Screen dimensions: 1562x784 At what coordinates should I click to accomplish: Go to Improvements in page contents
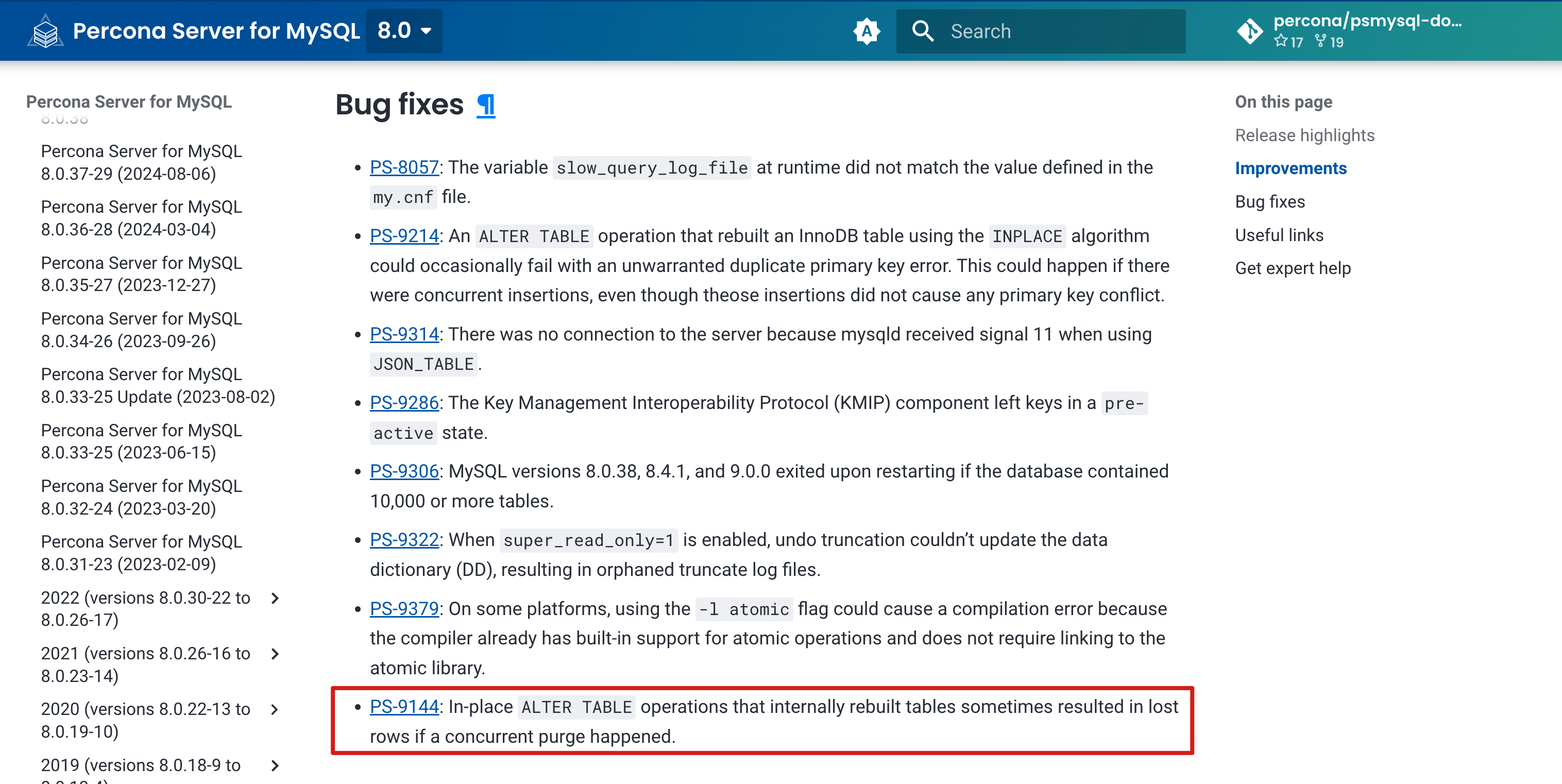(1291, 168)
